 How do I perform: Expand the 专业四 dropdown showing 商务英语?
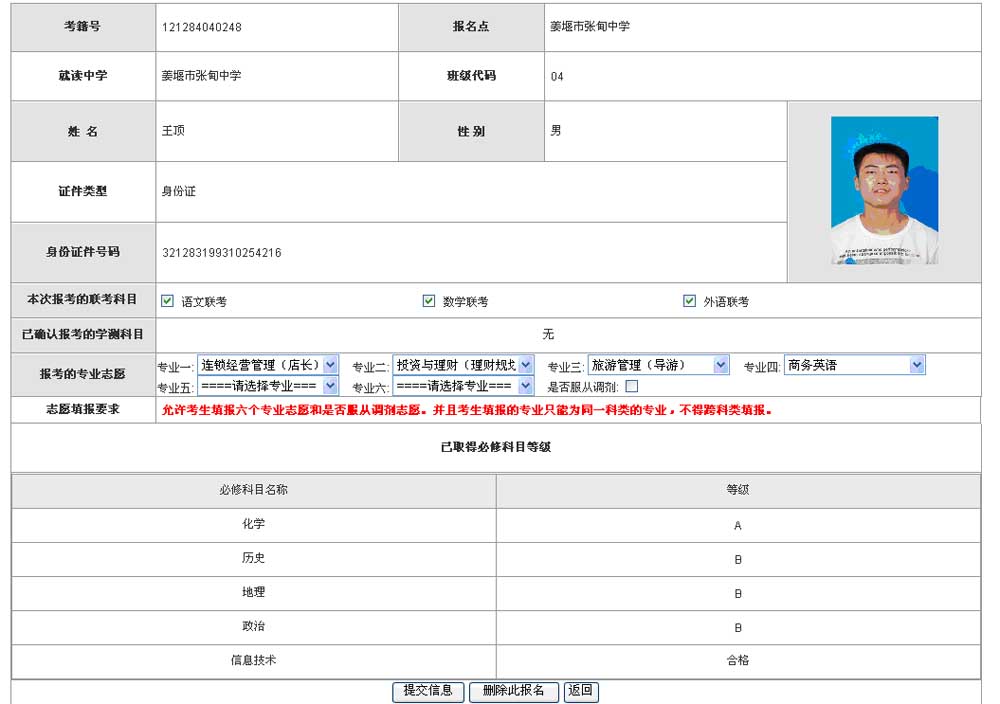(x=854, y=366)
